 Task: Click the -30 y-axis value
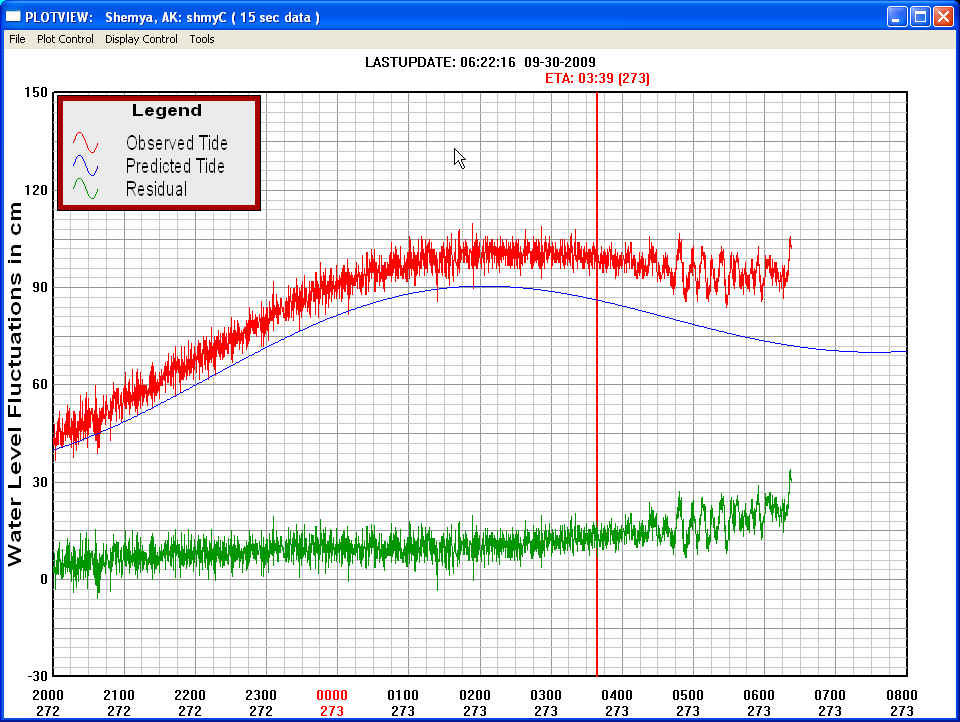pyautogui.click(x=37, y=675)
